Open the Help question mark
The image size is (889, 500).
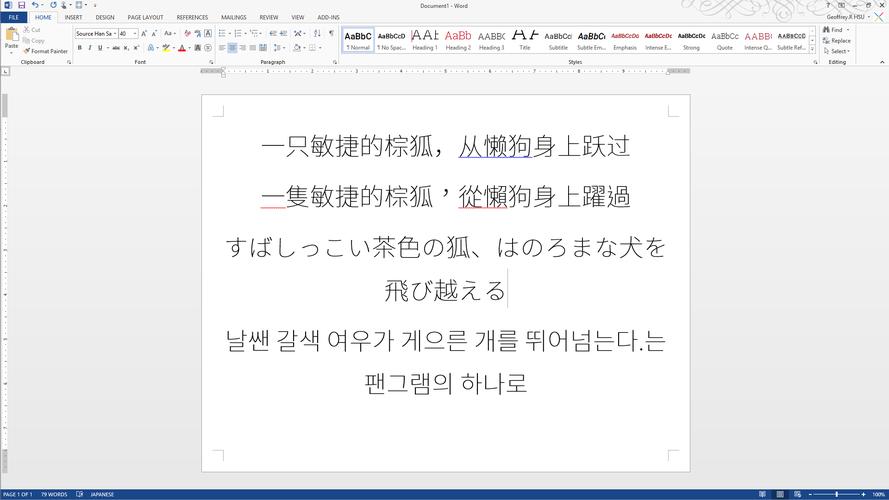pyautogui.click(x=828, y=5)
